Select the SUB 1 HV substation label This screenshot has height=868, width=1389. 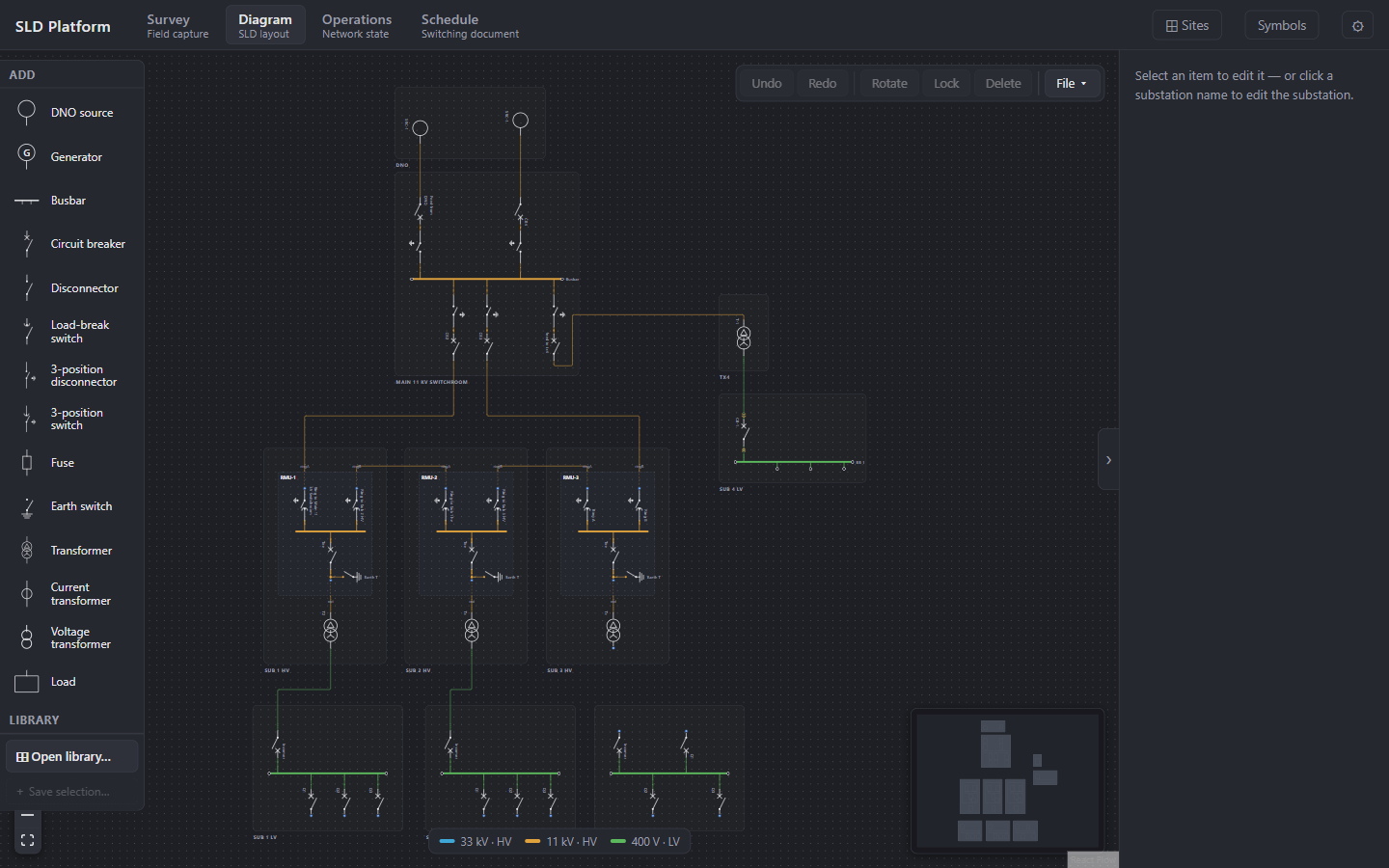point(277,670)
